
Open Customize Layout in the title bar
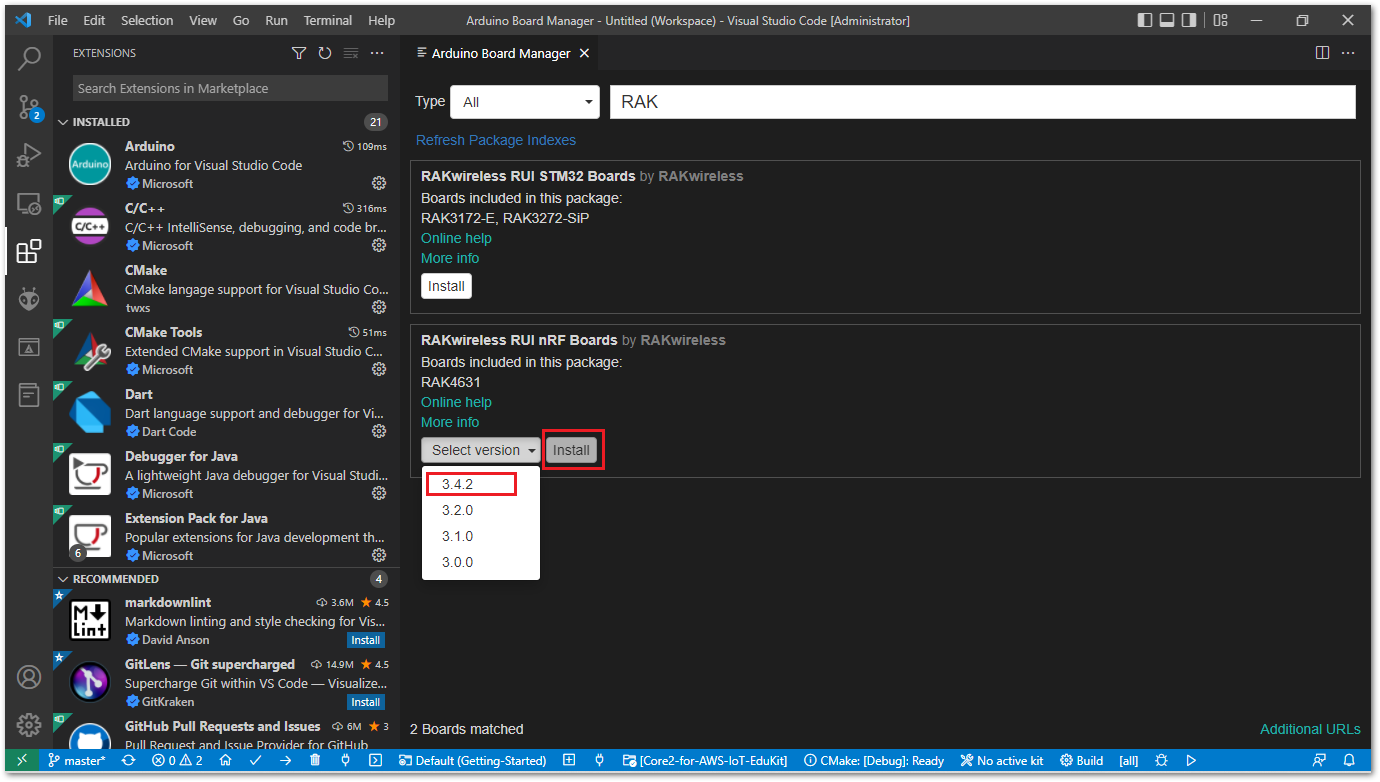click(x=1220, y=20)
